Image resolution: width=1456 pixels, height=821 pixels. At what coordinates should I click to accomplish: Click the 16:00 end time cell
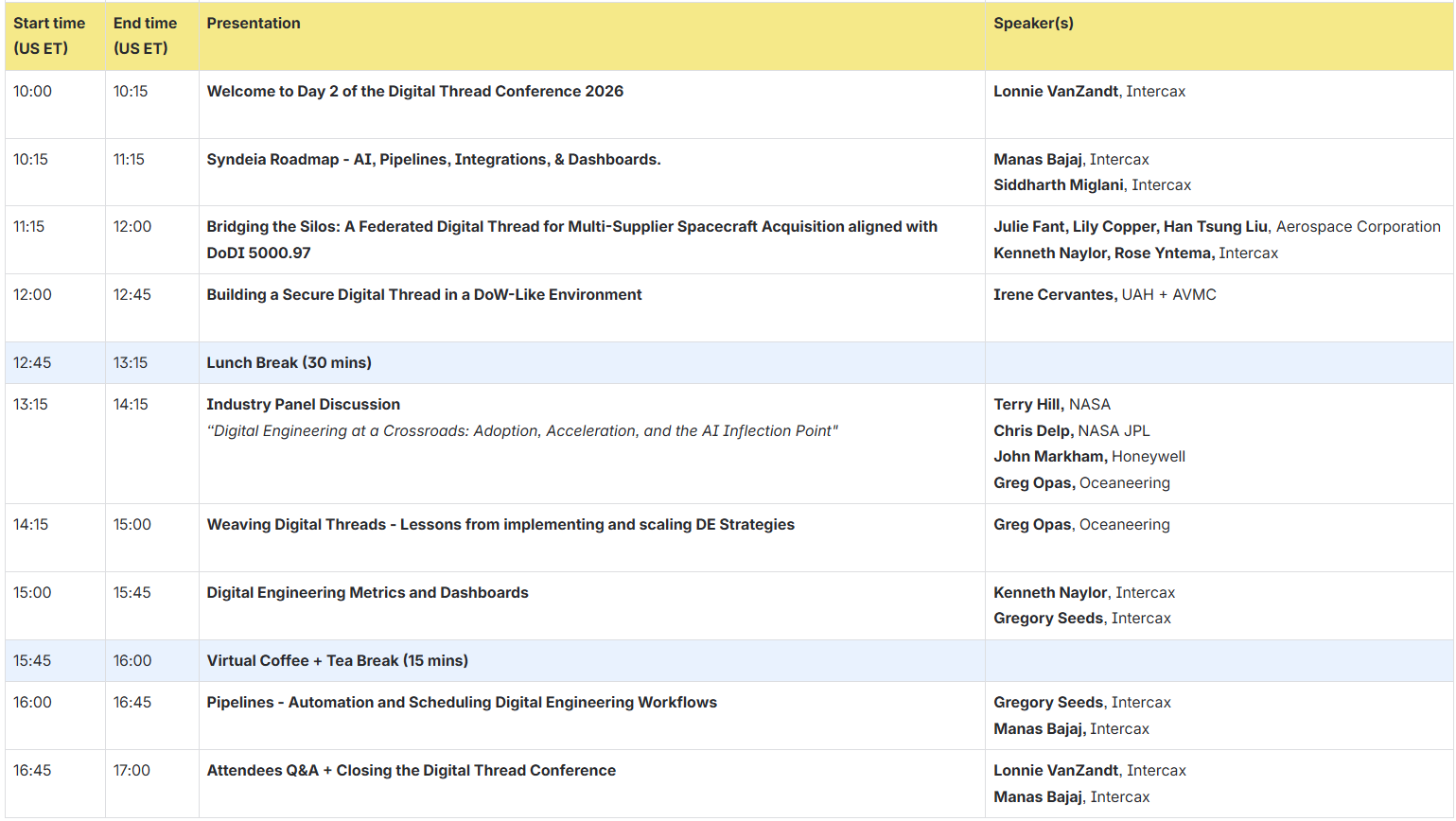(x=152, y=661)
